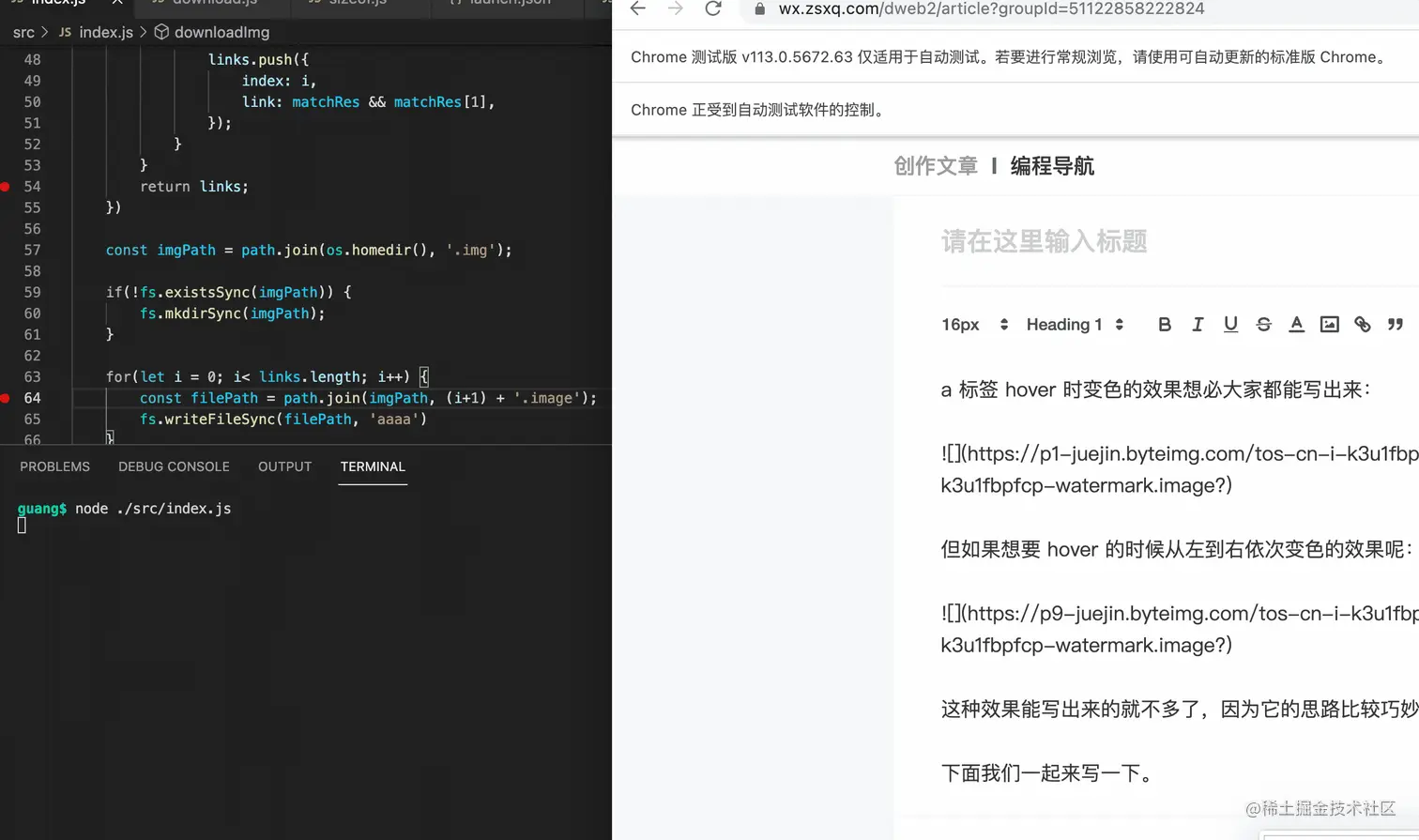This screenshot has height=840, width=1419.
Task: Click the paragraph starting 'a 标签 hover'
Action: coord(1156,389)
